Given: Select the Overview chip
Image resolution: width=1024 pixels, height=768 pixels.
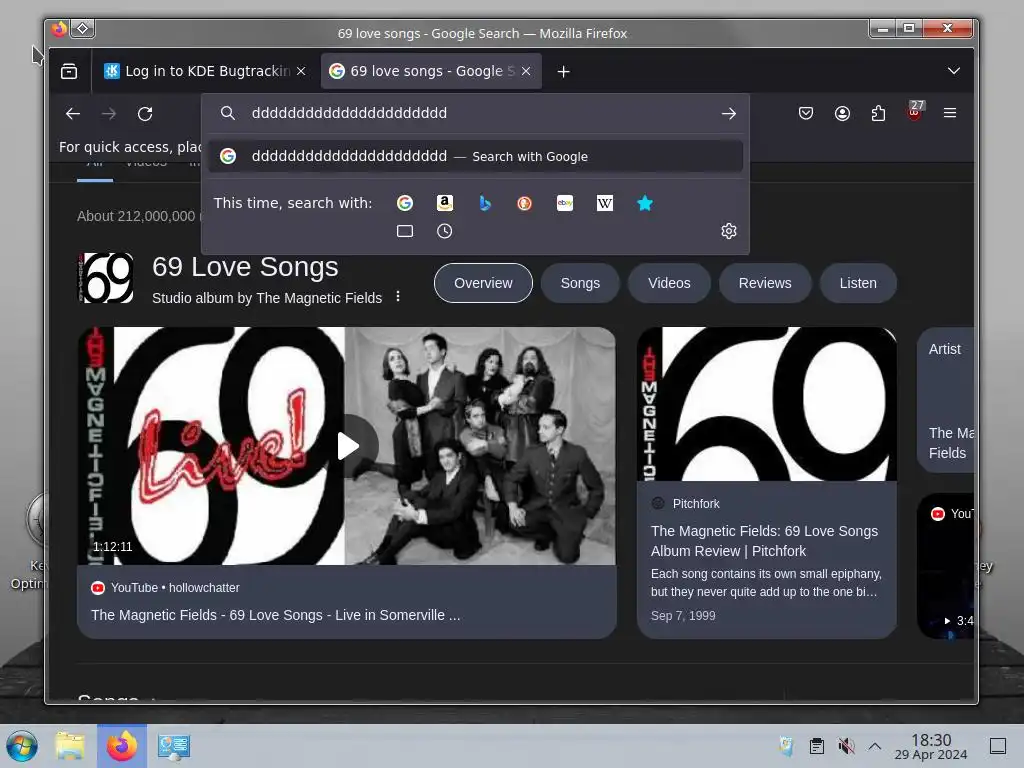Looking at the screenshot, I should click(483, 283).
